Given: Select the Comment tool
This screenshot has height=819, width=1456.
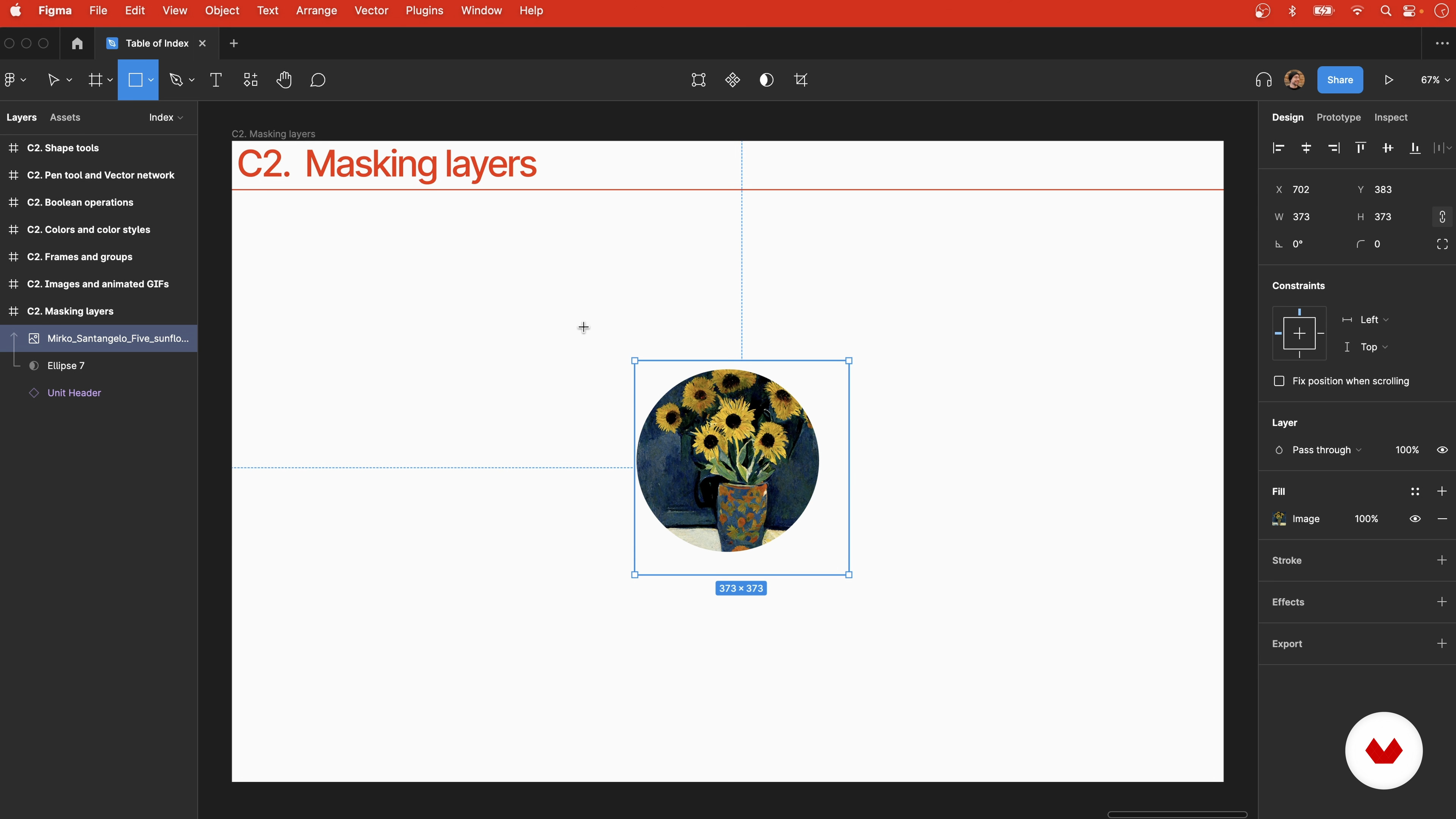Looking at the screenshot, I should (318, 80).
